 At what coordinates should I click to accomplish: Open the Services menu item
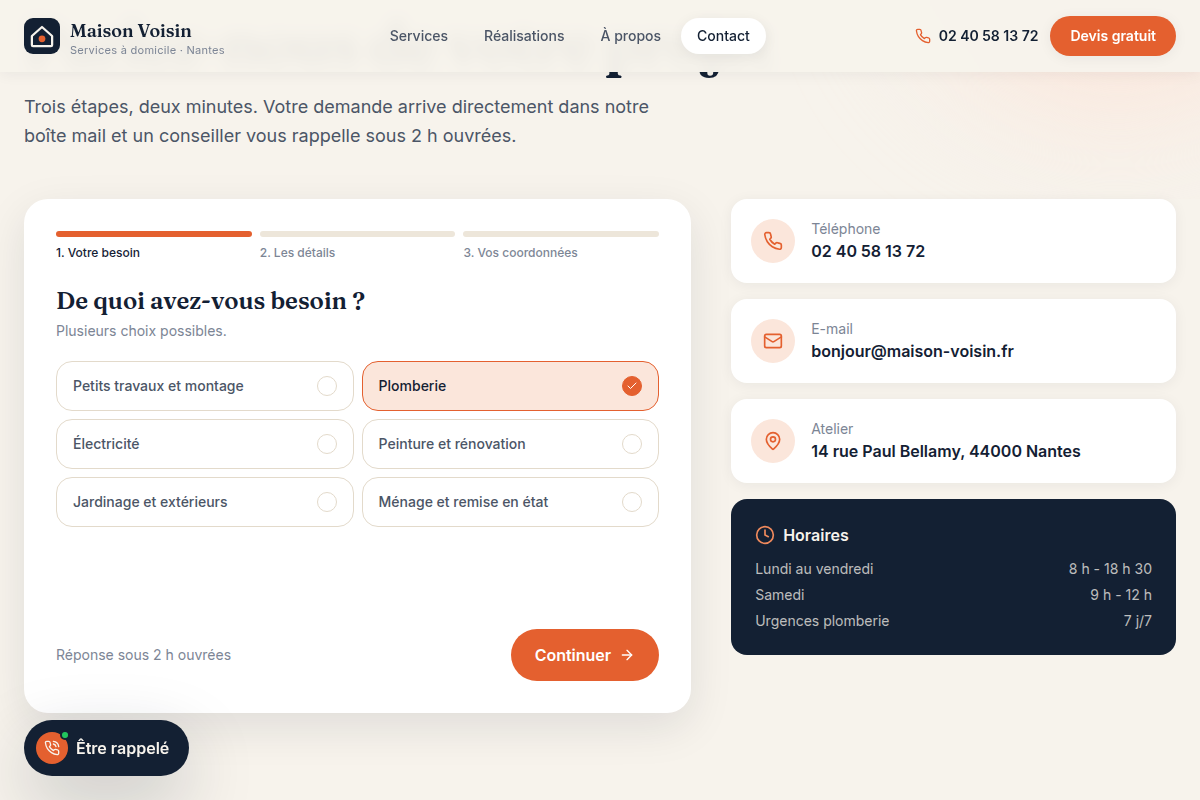click(x=419, y=36)
